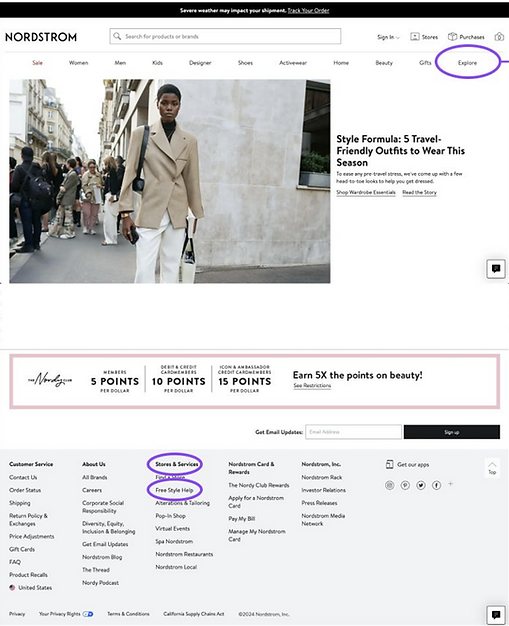Screen dimensions: 509x626
Task: Click the Sign up button
Action: (x=452, y=432)
